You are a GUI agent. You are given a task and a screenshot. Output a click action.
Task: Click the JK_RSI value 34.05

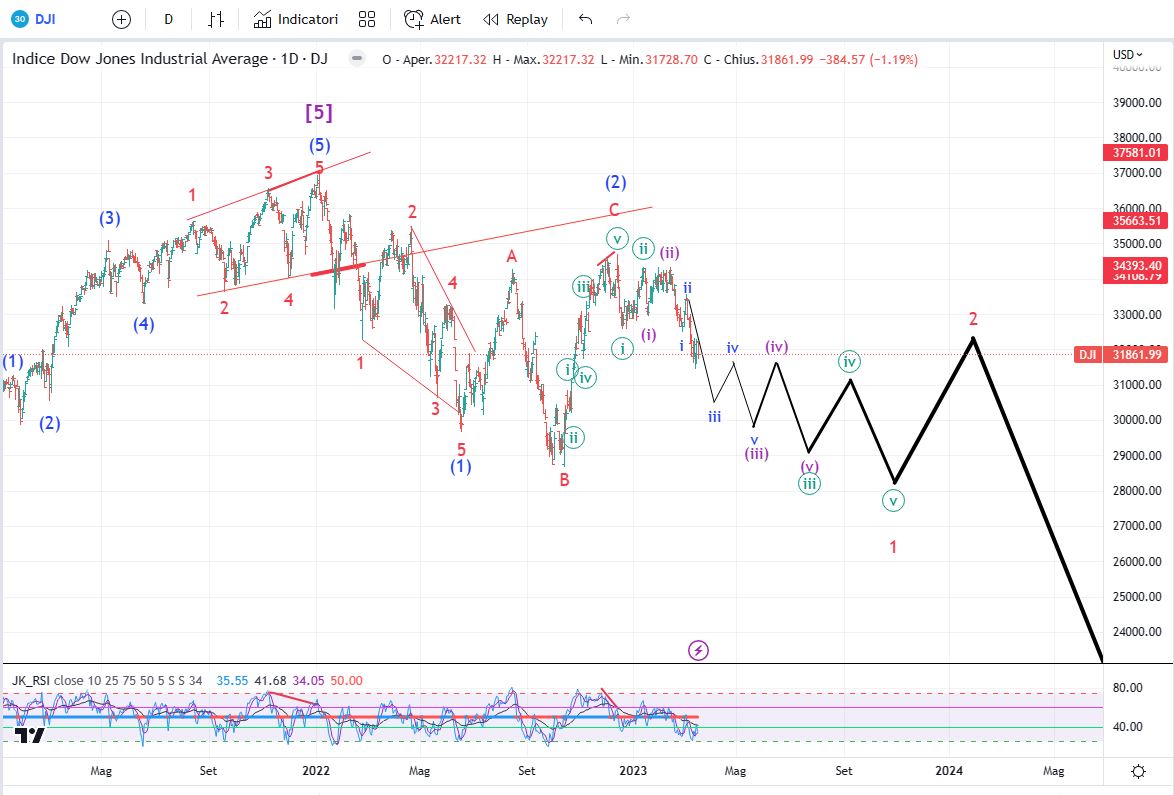pos(308,680)
